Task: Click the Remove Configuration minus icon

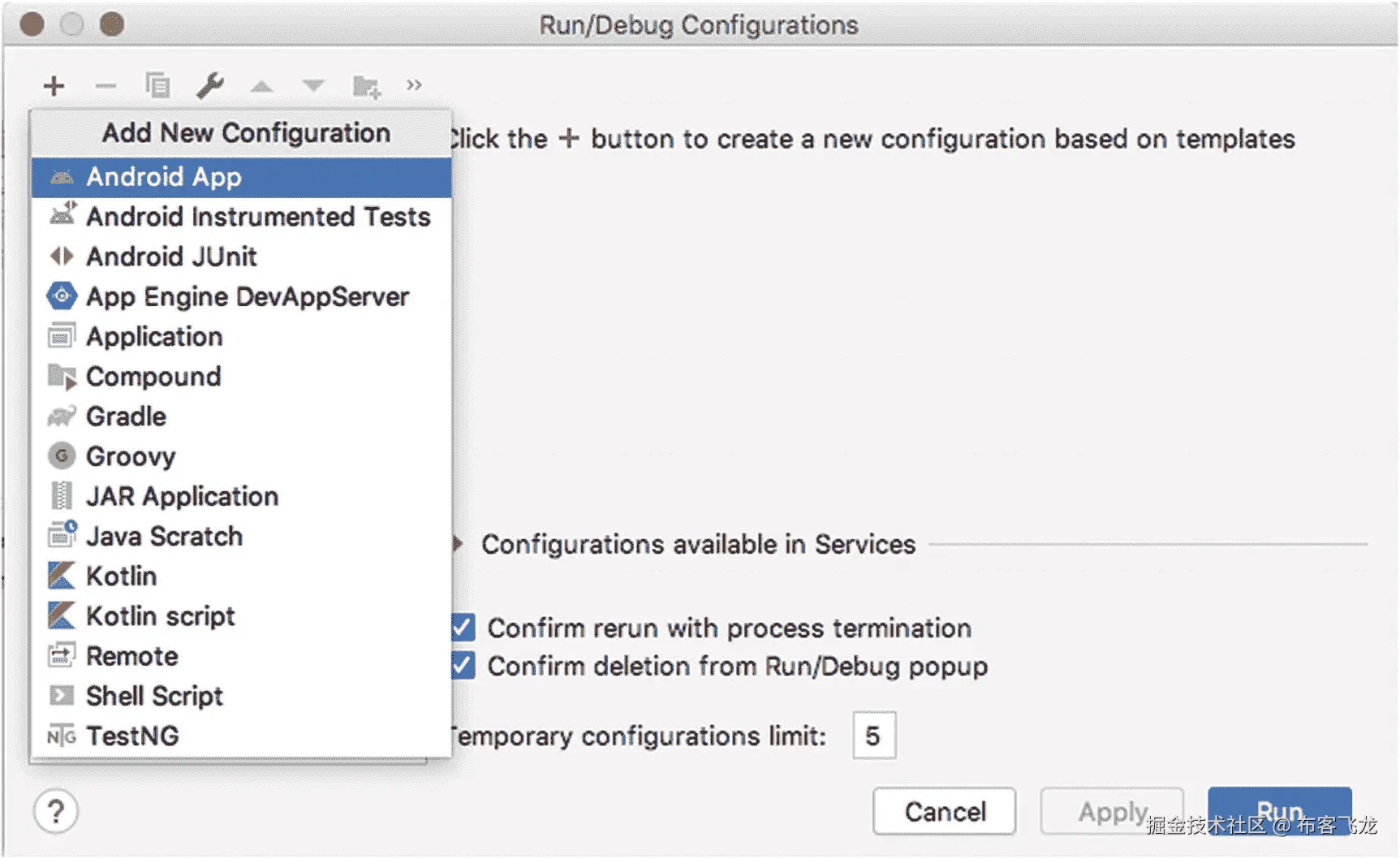Action: click(x=106, y=85)
